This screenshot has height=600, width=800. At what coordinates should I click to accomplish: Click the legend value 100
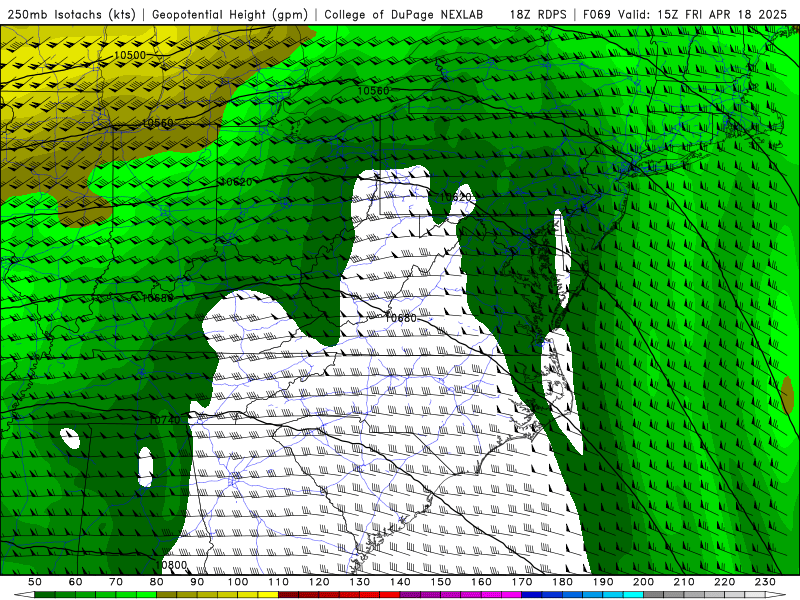(238, 582)
